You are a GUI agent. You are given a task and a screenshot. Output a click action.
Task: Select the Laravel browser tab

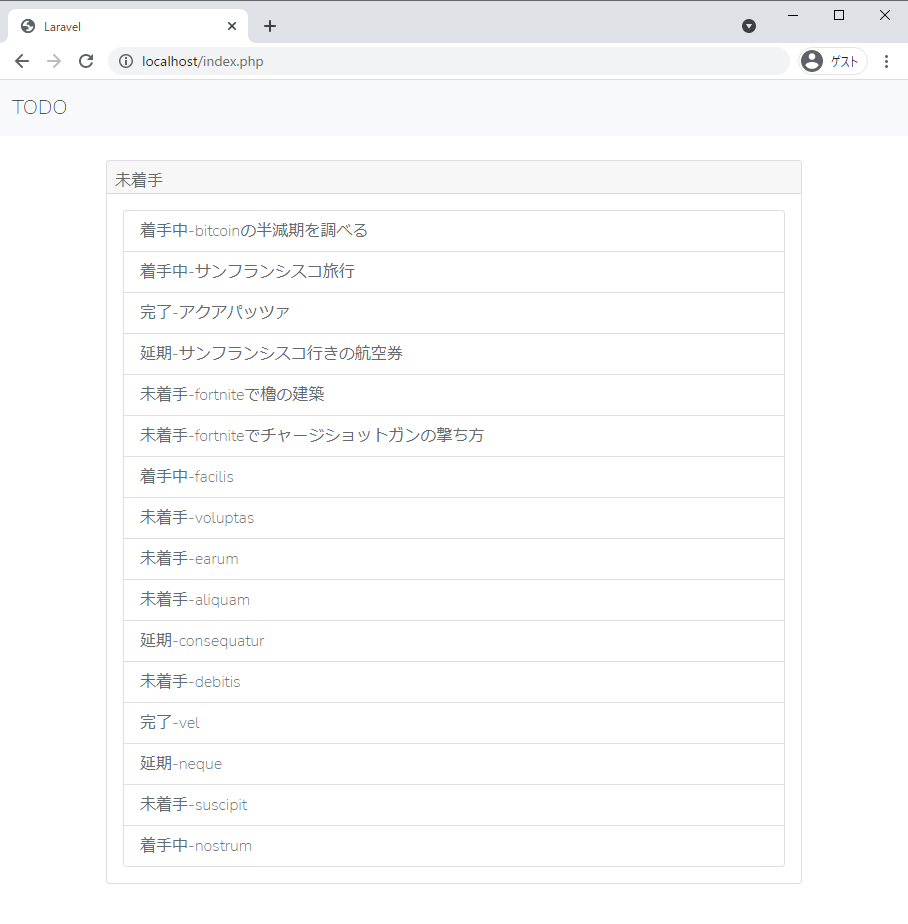[120, 26]
